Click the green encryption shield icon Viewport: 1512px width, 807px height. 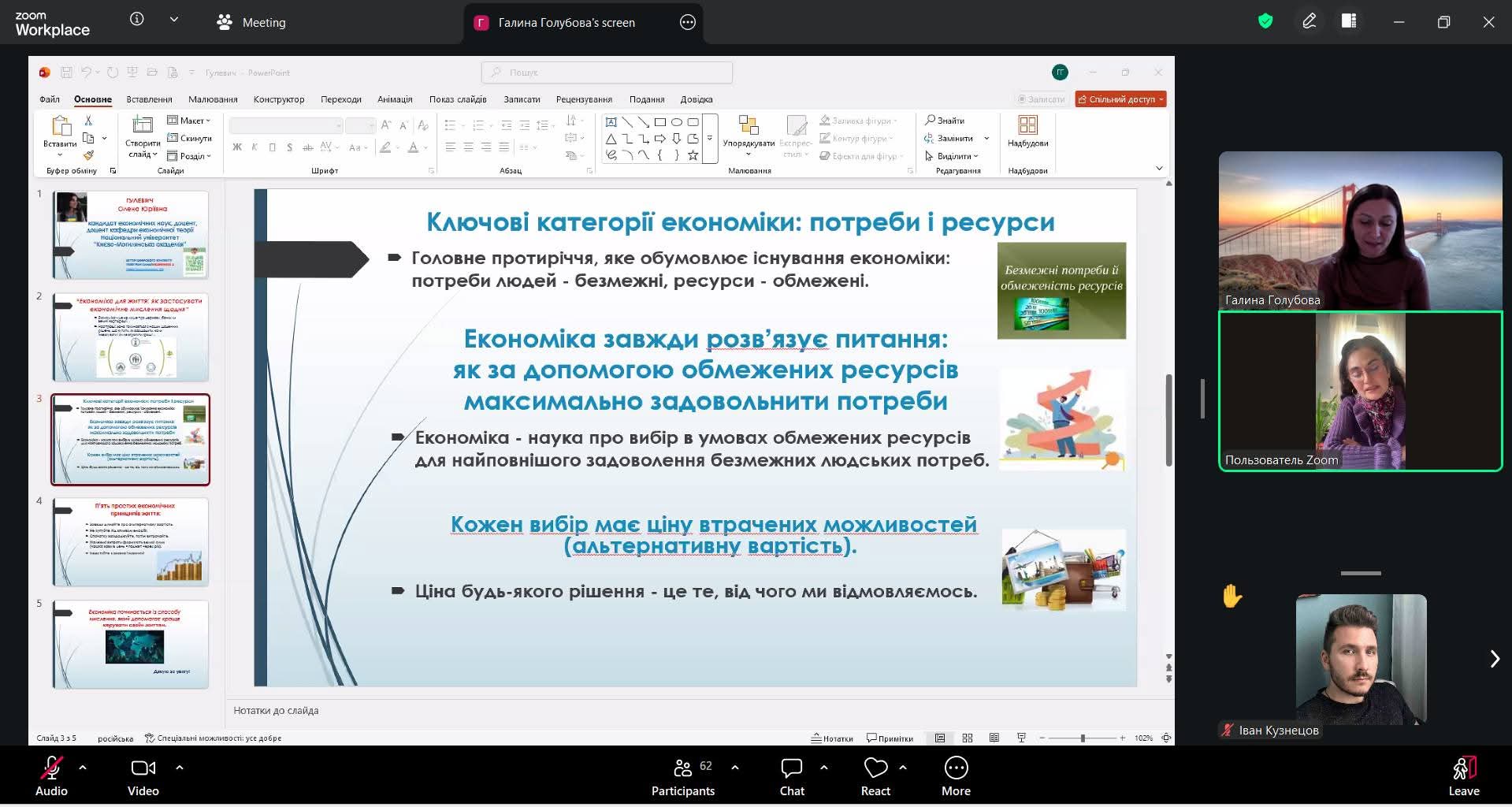click(x=1265, y=22)
